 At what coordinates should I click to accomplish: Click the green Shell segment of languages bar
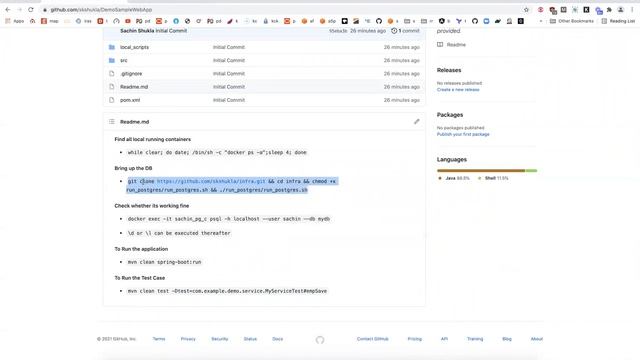click(531, 171)
